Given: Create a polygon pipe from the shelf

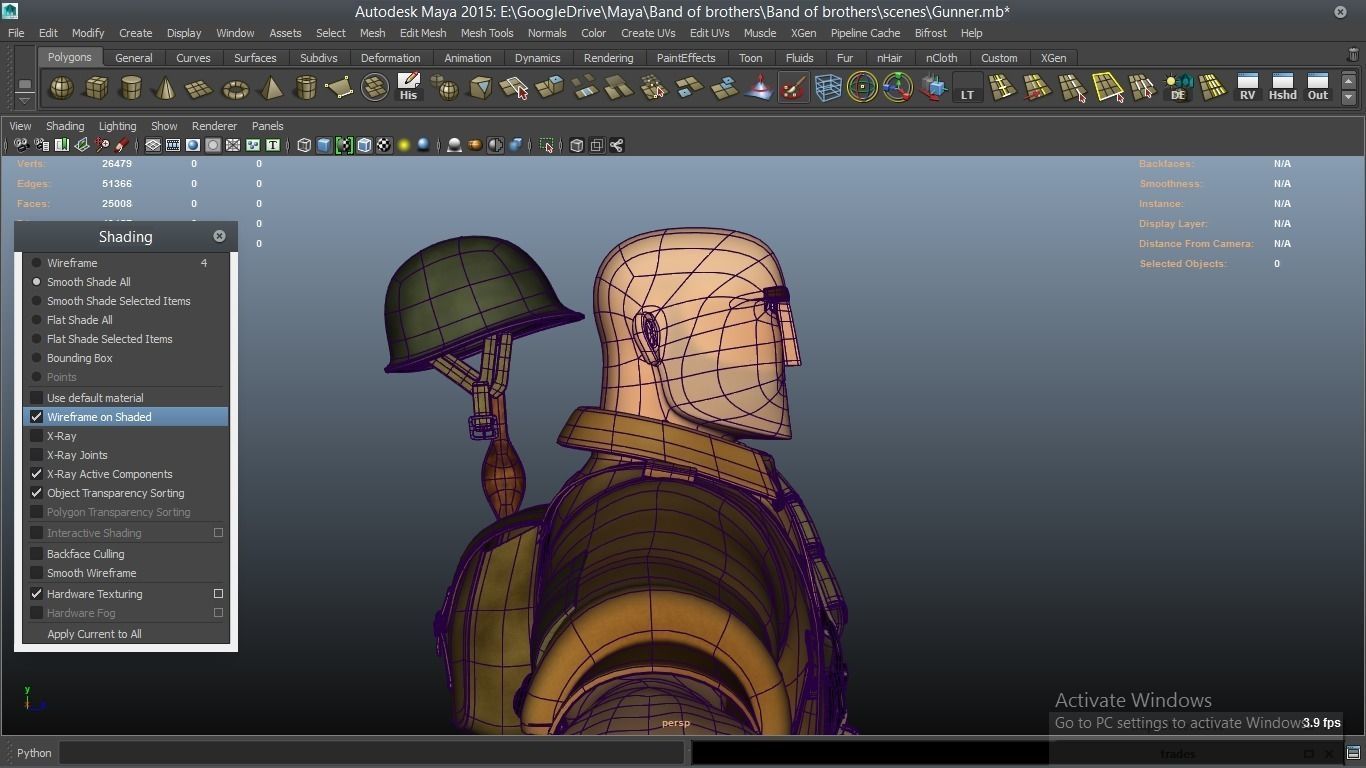Looking at the screenshot, I should tap(305, 88).
